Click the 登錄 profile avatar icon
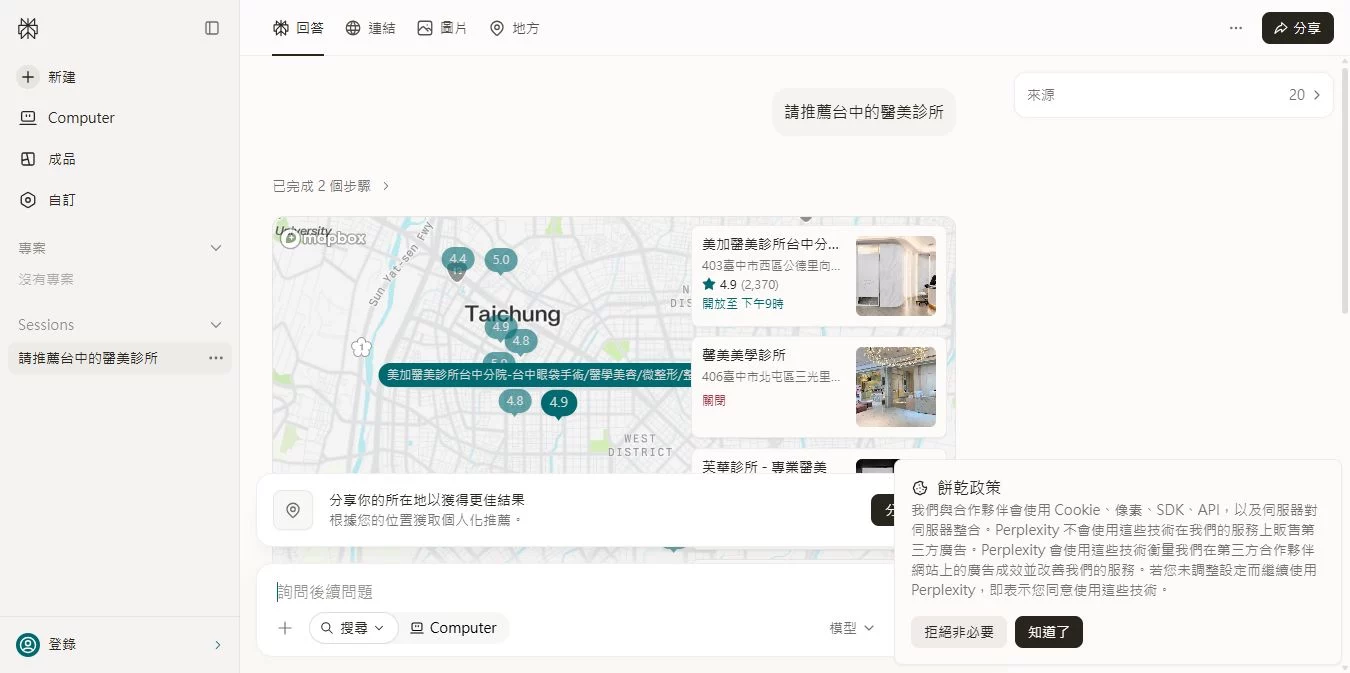Image resolution: width=1350 pixels, height=673 pixels. [29, 645]
